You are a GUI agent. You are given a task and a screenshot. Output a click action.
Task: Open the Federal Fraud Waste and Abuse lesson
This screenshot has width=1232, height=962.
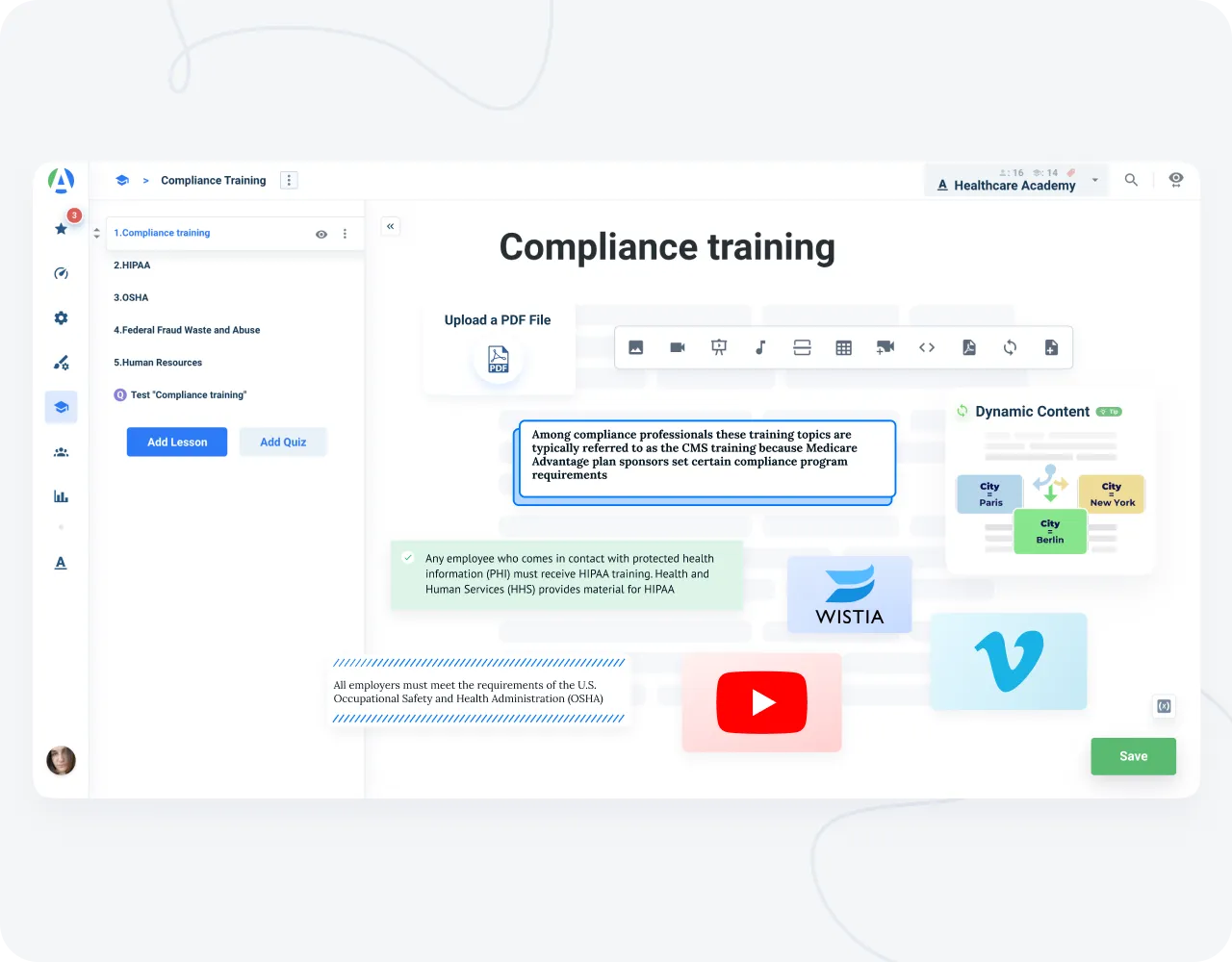click(x=187, y=330)
